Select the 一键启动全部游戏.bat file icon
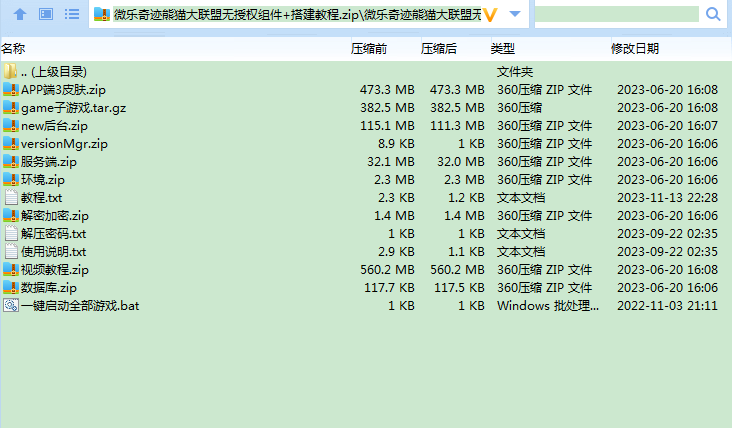Viewport: 732px width, 428px height. tap(11, 306)
